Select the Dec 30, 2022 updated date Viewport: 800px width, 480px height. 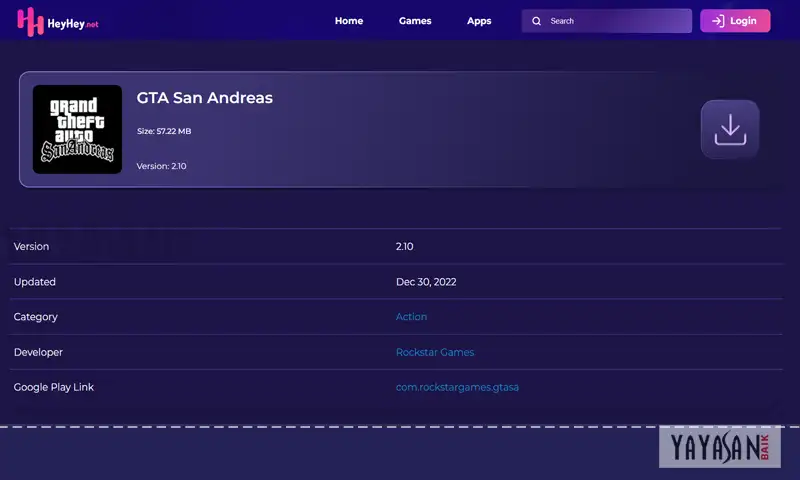[x=426, y=282]
